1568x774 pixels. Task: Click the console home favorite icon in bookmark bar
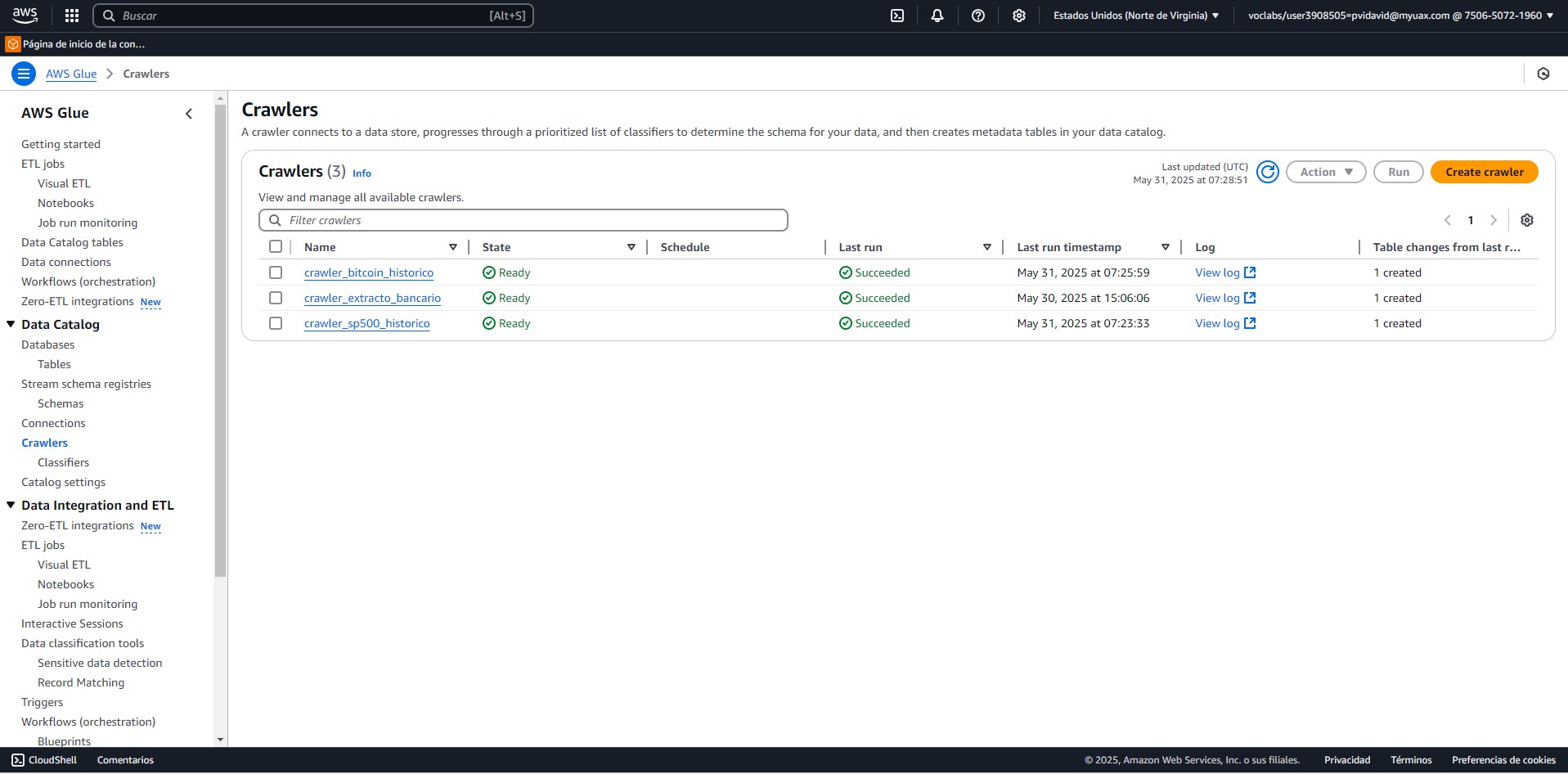pos(13,44)
